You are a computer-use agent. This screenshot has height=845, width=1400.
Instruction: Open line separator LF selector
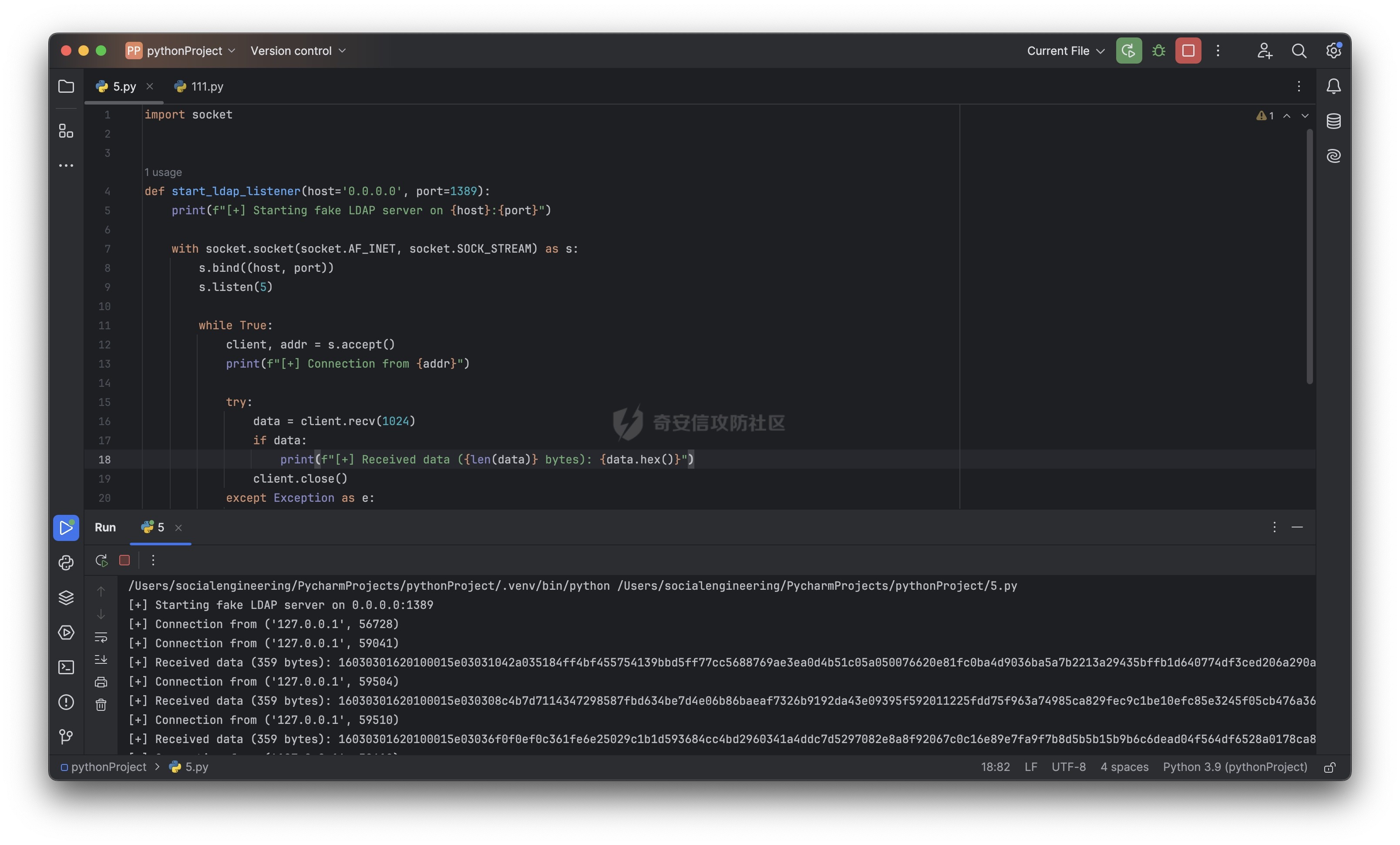(1031, 767)
